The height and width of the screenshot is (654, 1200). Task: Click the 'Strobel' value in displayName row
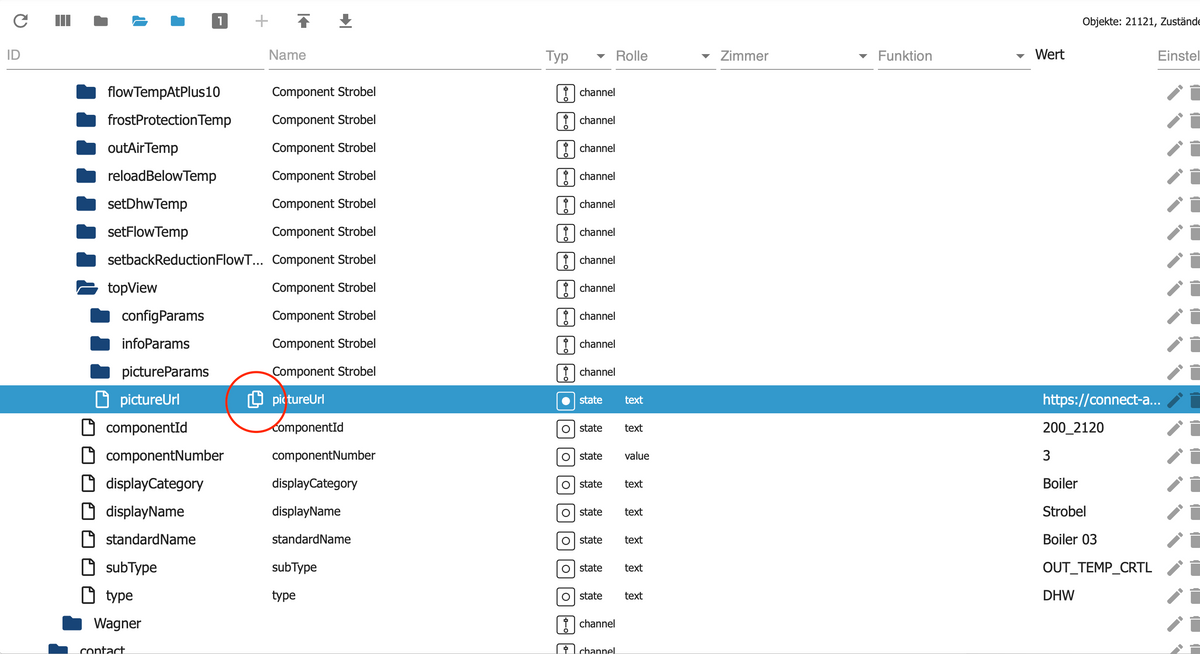point(1064,511)
